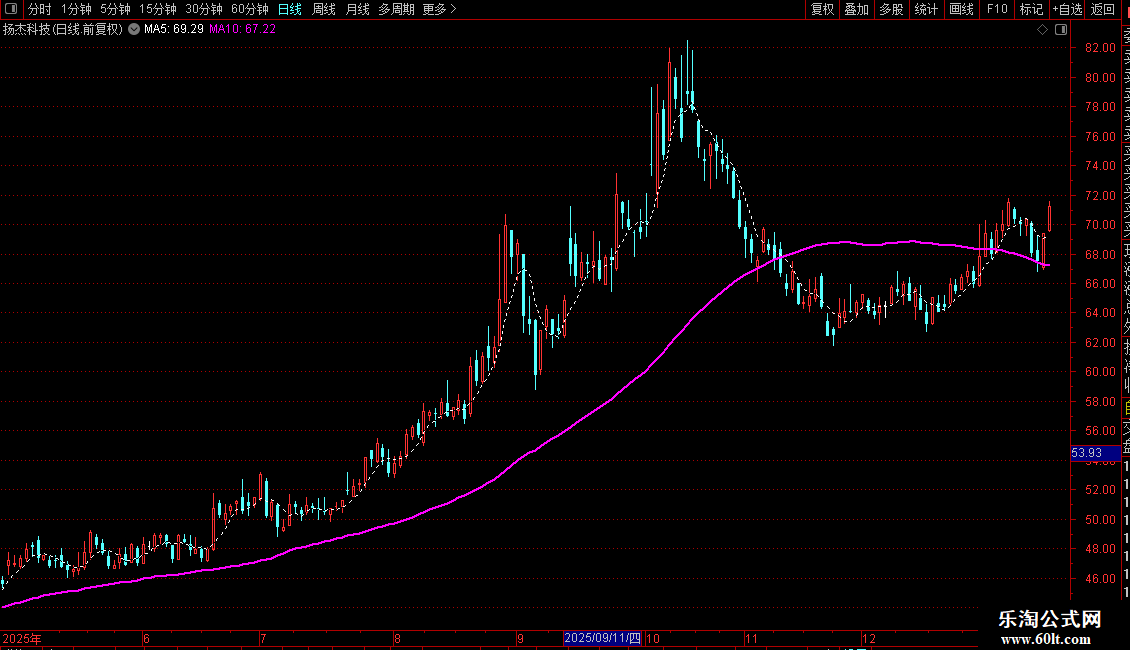Click the diamond icon at chart top-right
The width and height of the screenshot is (1130, 650).
click(1042, 30)
